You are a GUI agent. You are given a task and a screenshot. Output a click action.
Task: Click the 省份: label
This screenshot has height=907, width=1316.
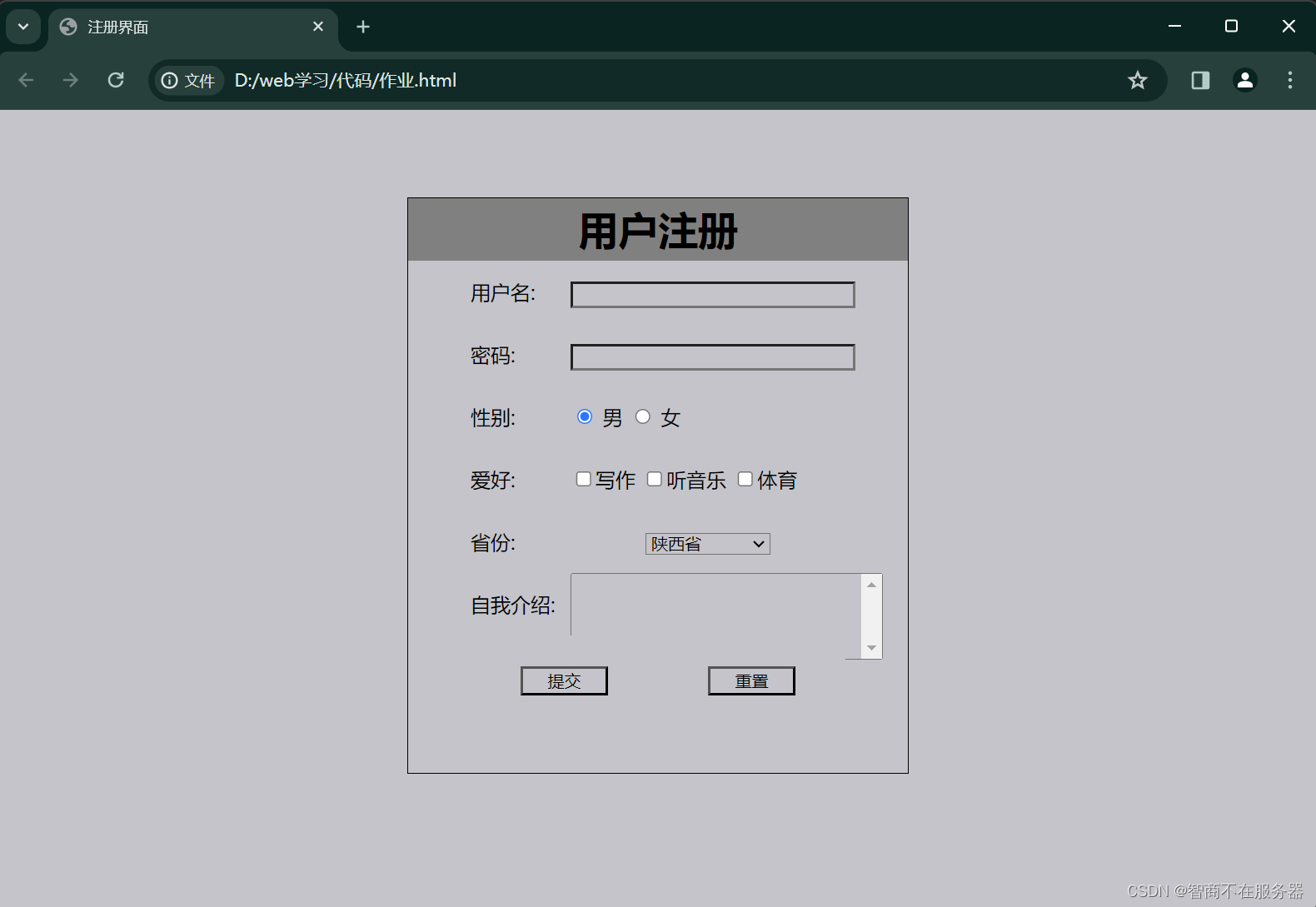pyautogui.click(x=493, y=543)
